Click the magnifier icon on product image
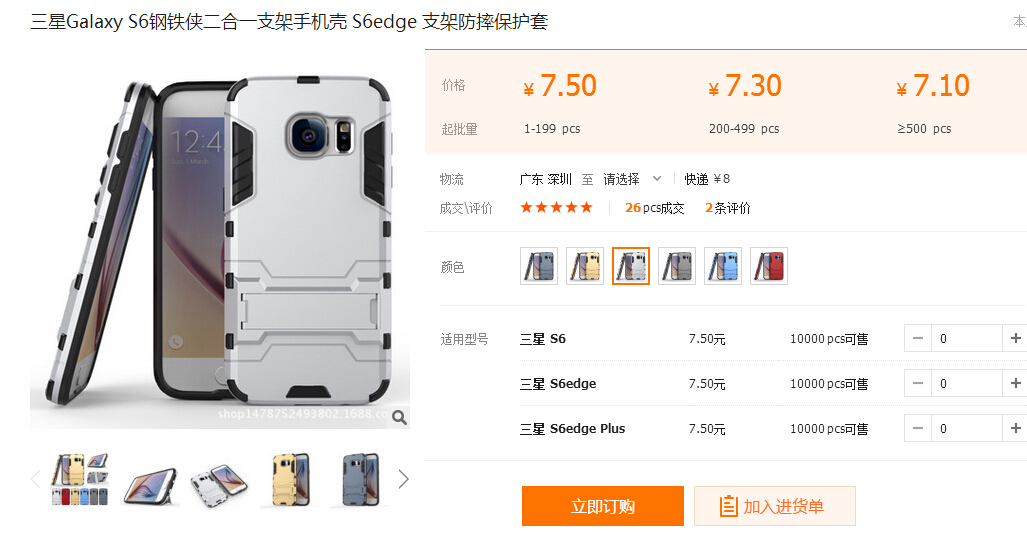The width and height of the screenshot is (1027, 534). click(x=399, y=417)
